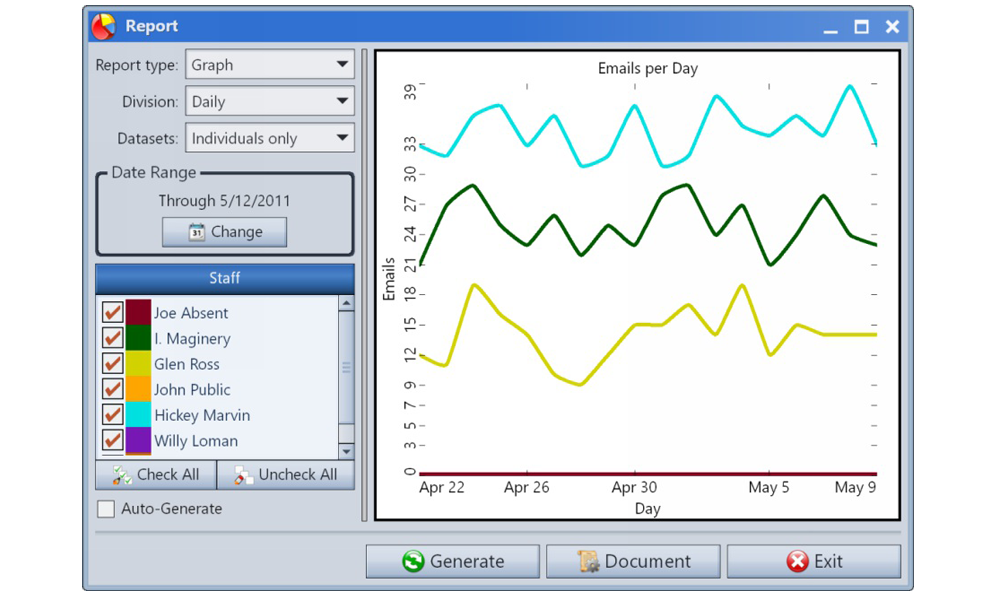Uncheck Joe Absent's checkbox
Screen dimensions: 1000x600
(x=113, y=313)
